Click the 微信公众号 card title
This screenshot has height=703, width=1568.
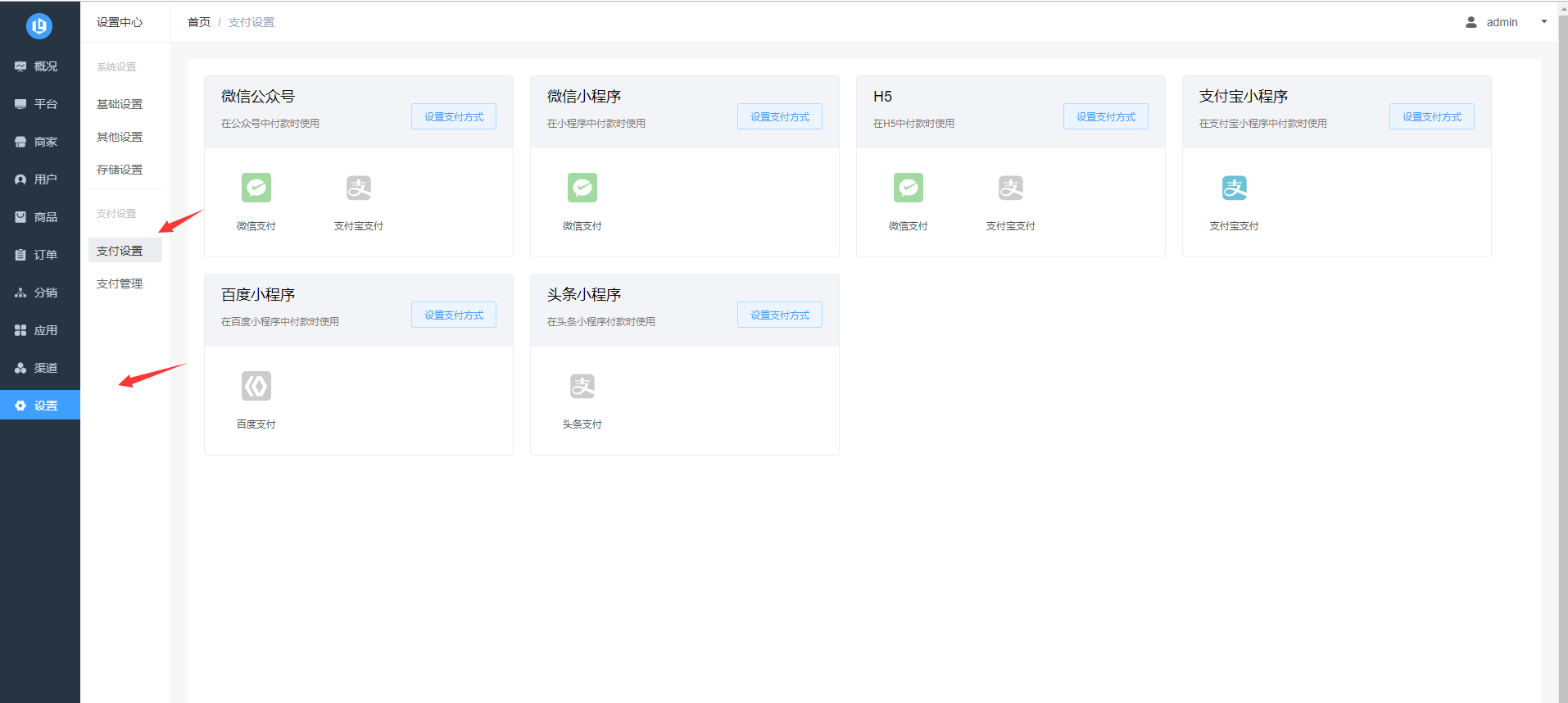click(258, 96)
